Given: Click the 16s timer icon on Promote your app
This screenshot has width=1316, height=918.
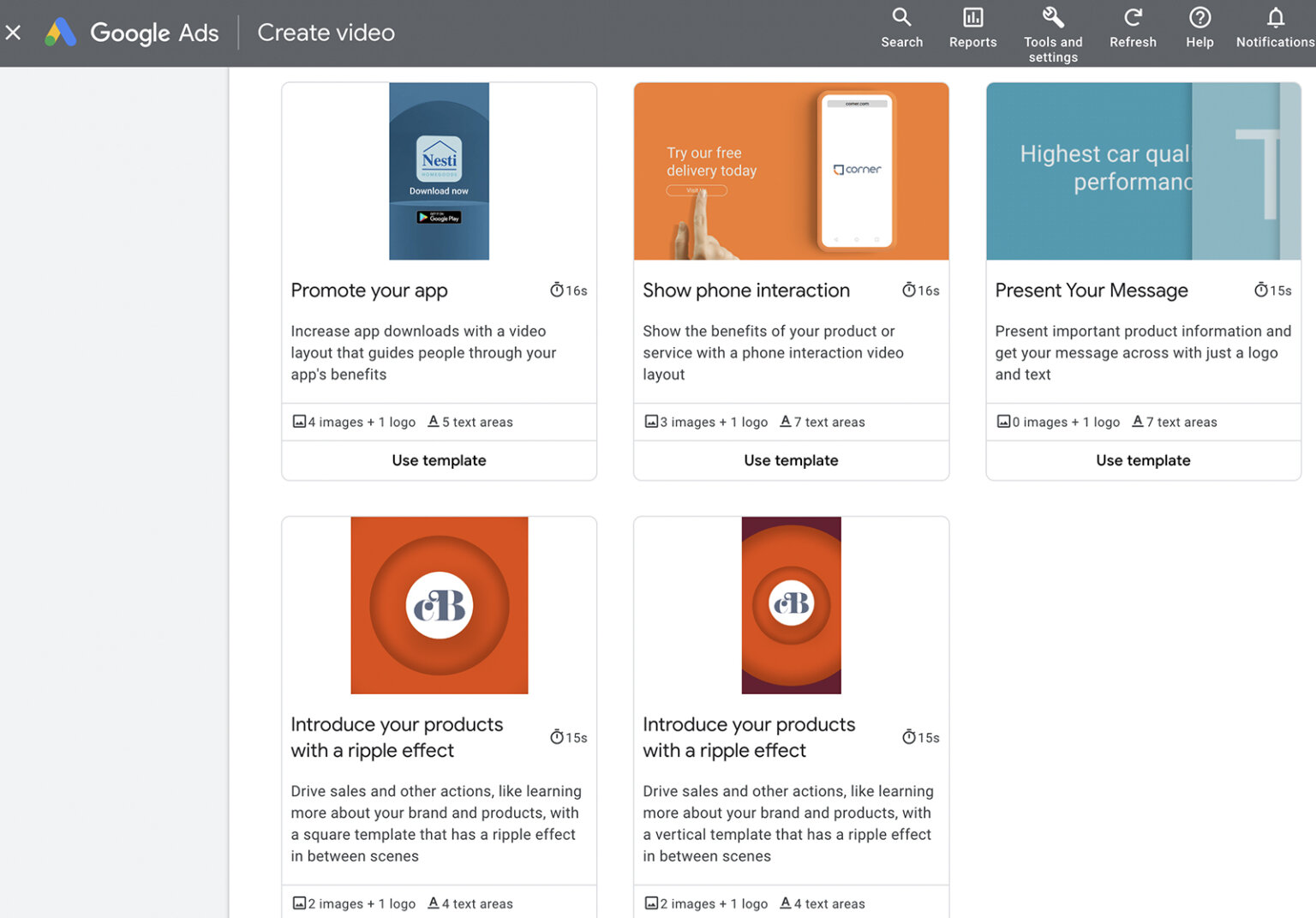Looking at the screenshot, I should [557, 291].
